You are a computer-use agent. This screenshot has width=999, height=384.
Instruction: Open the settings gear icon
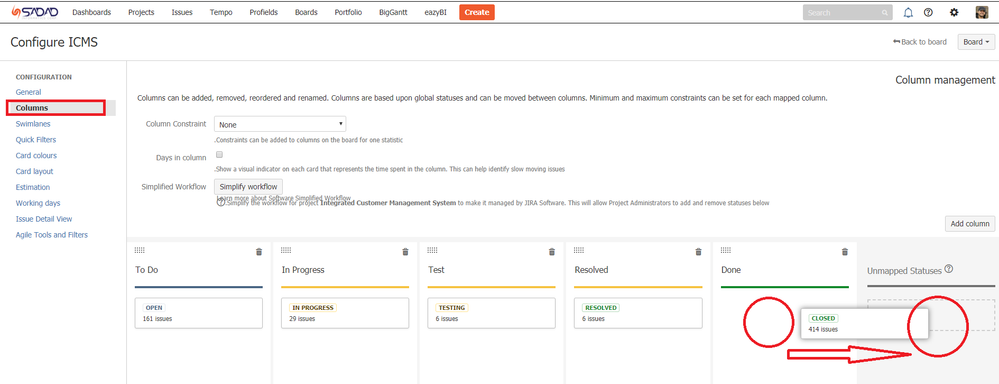(x=954, y=12)
